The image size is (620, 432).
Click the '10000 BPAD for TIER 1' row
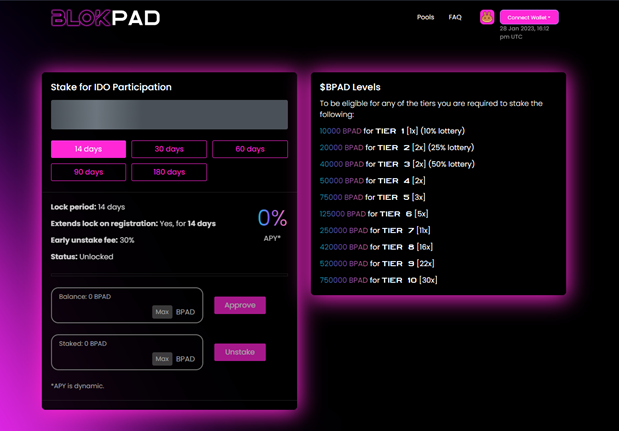click(x=392, y=131)
